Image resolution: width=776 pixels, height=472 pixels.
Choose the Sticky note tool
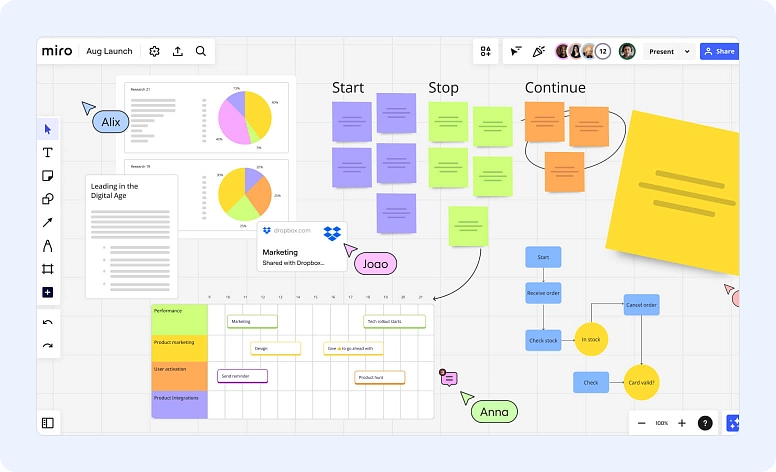tap(48, 176)
